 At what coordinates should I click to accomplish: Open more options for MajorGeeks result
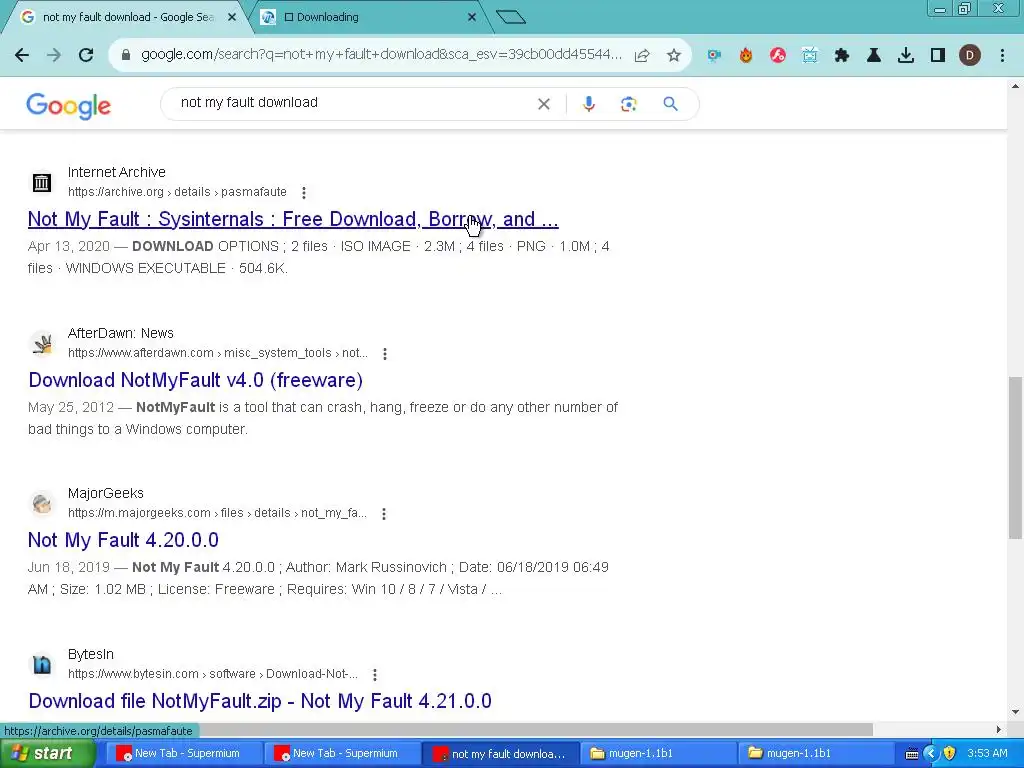(x=384, y=514)
